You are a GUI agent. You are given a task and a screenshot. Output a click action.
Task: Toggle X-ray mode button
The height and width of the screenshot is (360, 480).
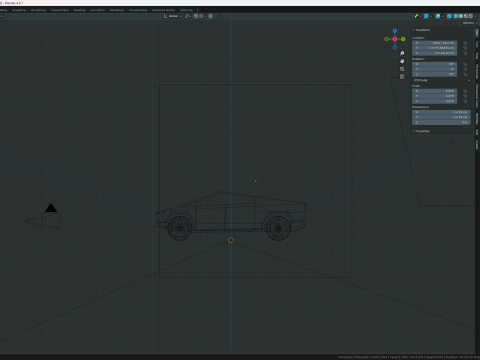pyautogui.click(x=449, y=16)
